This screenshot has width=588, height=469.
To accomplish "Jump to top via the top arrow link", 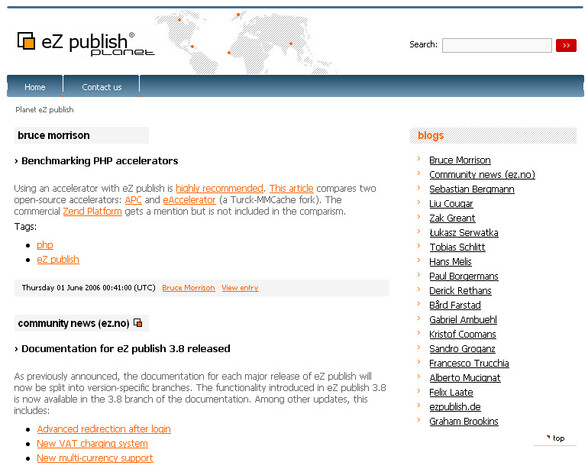I will pos(556,438).
